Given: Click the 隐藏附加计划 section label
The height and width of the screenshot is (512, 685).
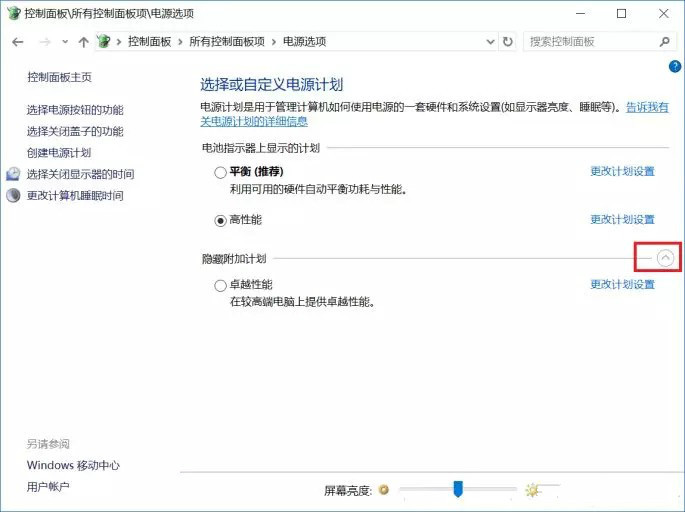Looking at the screenshot, I should click(x=234, y=259).
